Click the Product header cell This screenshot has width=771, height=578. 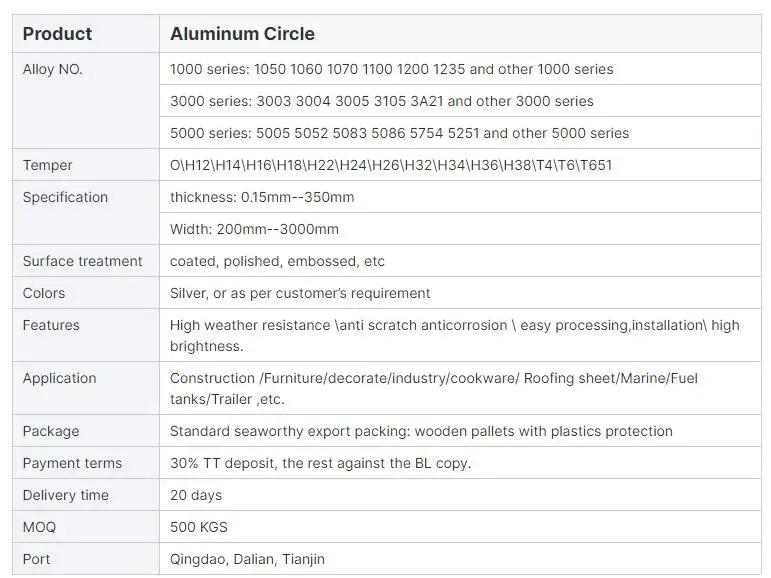point(57,34)
